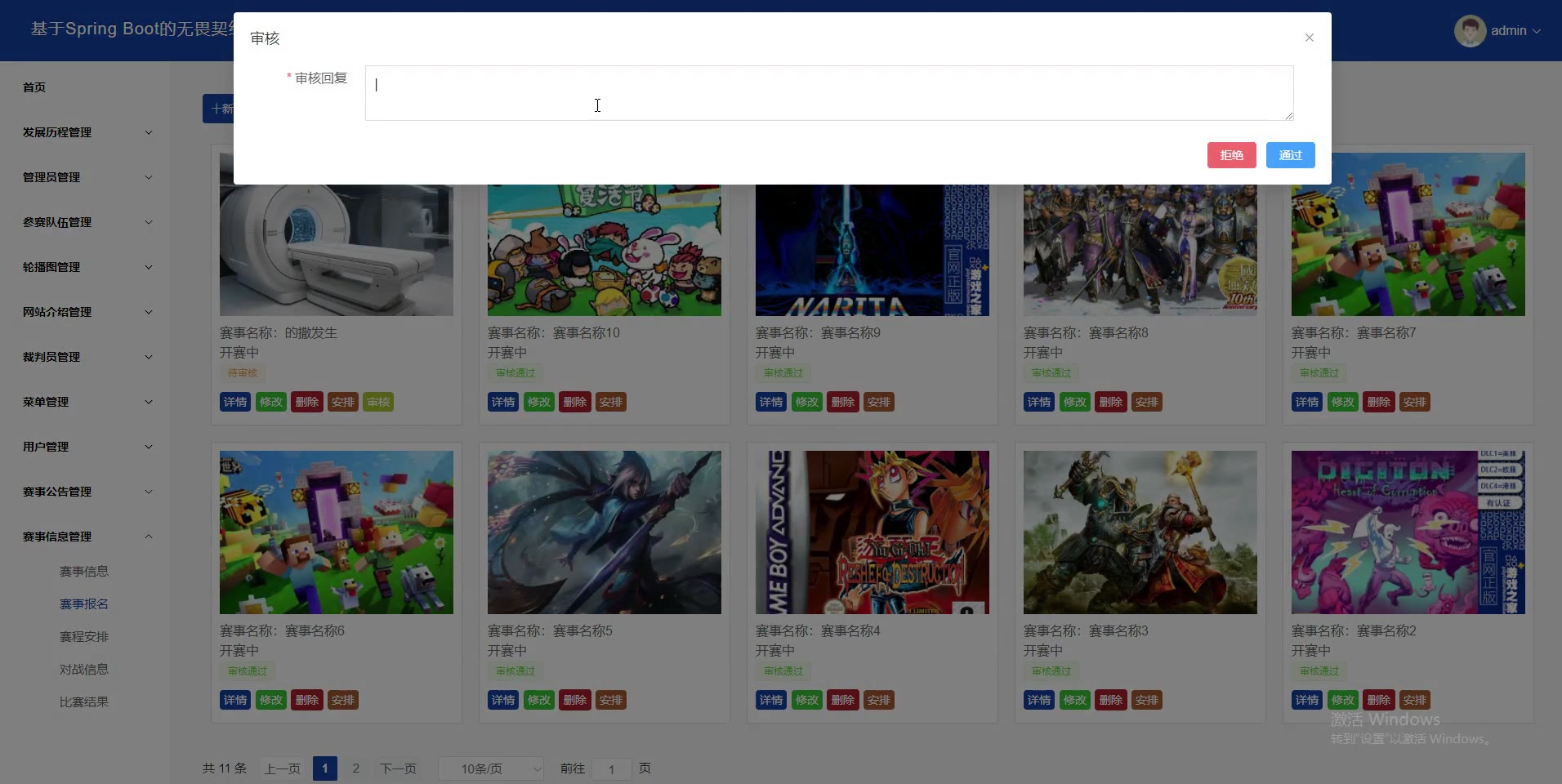Viewport: 1562px width, 784px height.
Task: Reject the review with the 拒绝 button
Action: pyautogui.click(x=1231, y=155)
